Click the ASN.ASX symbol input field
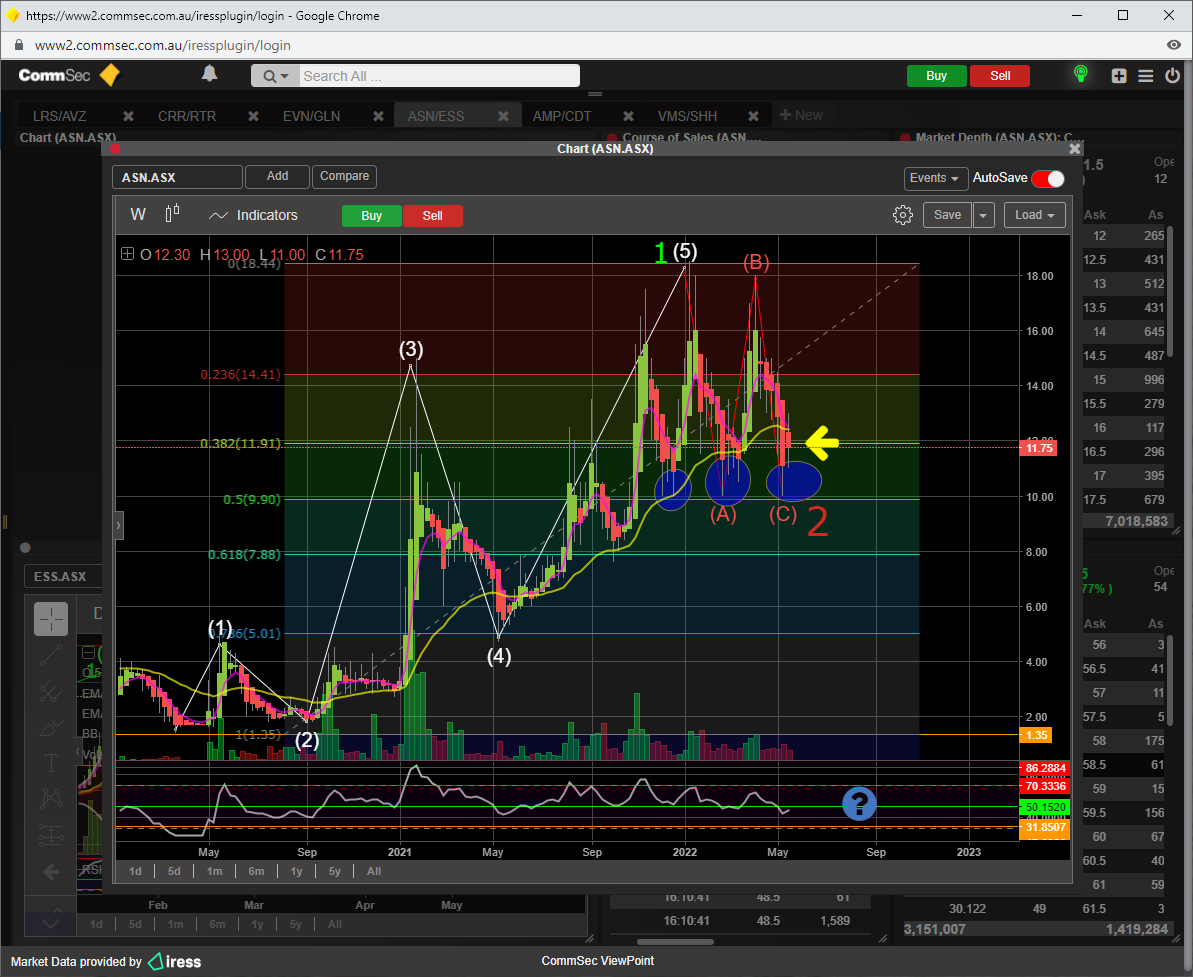The image size is (1193, 977). pos(177,177)
